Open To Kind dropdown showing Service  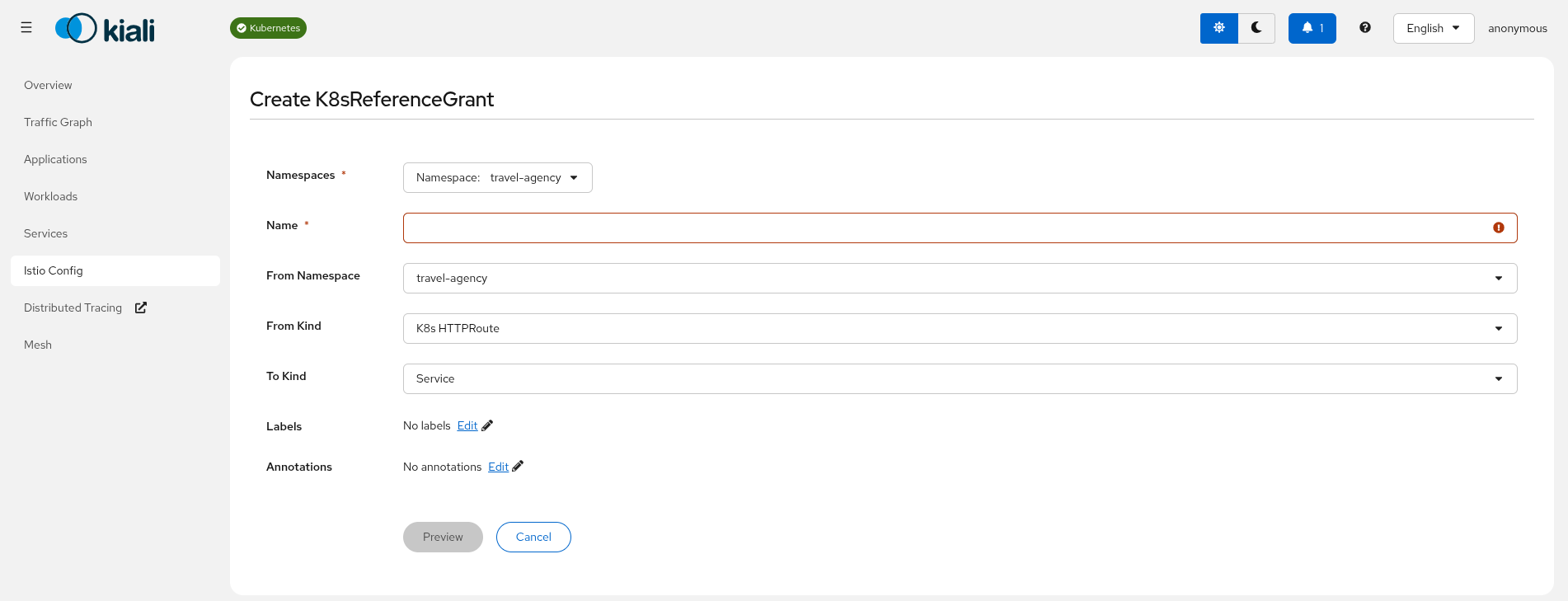click(x=960, y=378)
